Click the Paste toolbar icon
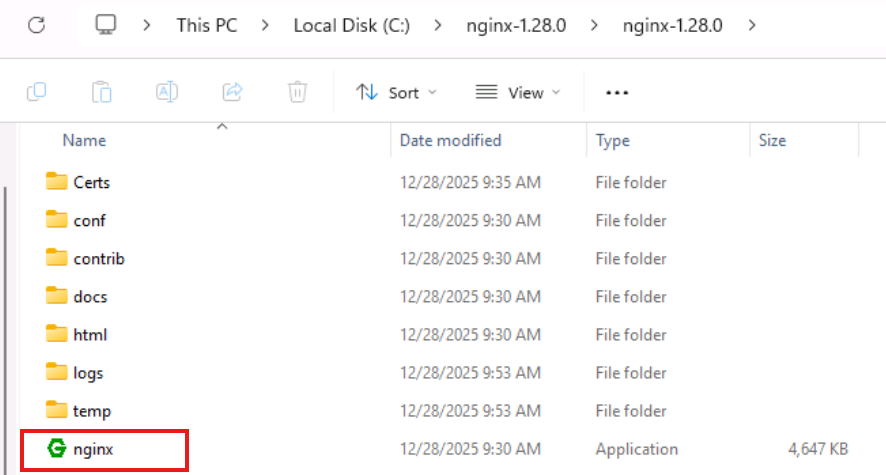Viewport: 886px width, 475px height. (102, 91)
